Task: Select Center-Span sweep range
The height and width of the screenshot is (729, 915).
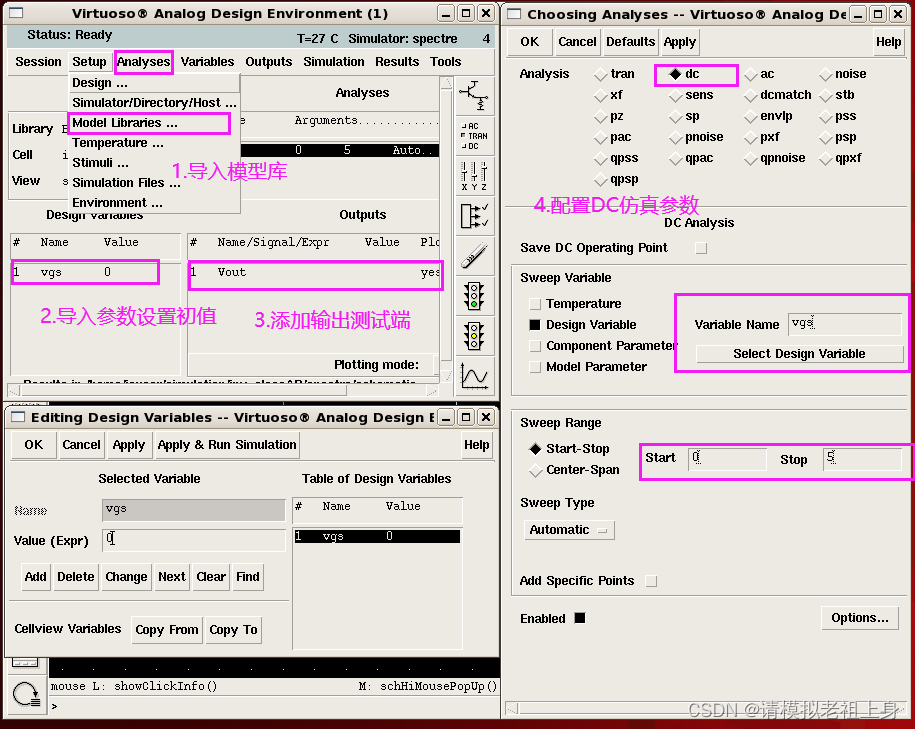Action: click(x=535, y=470)
